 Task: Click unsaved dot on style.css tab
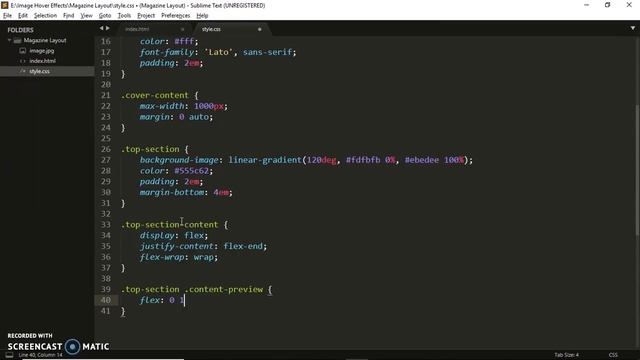[259, 29]
